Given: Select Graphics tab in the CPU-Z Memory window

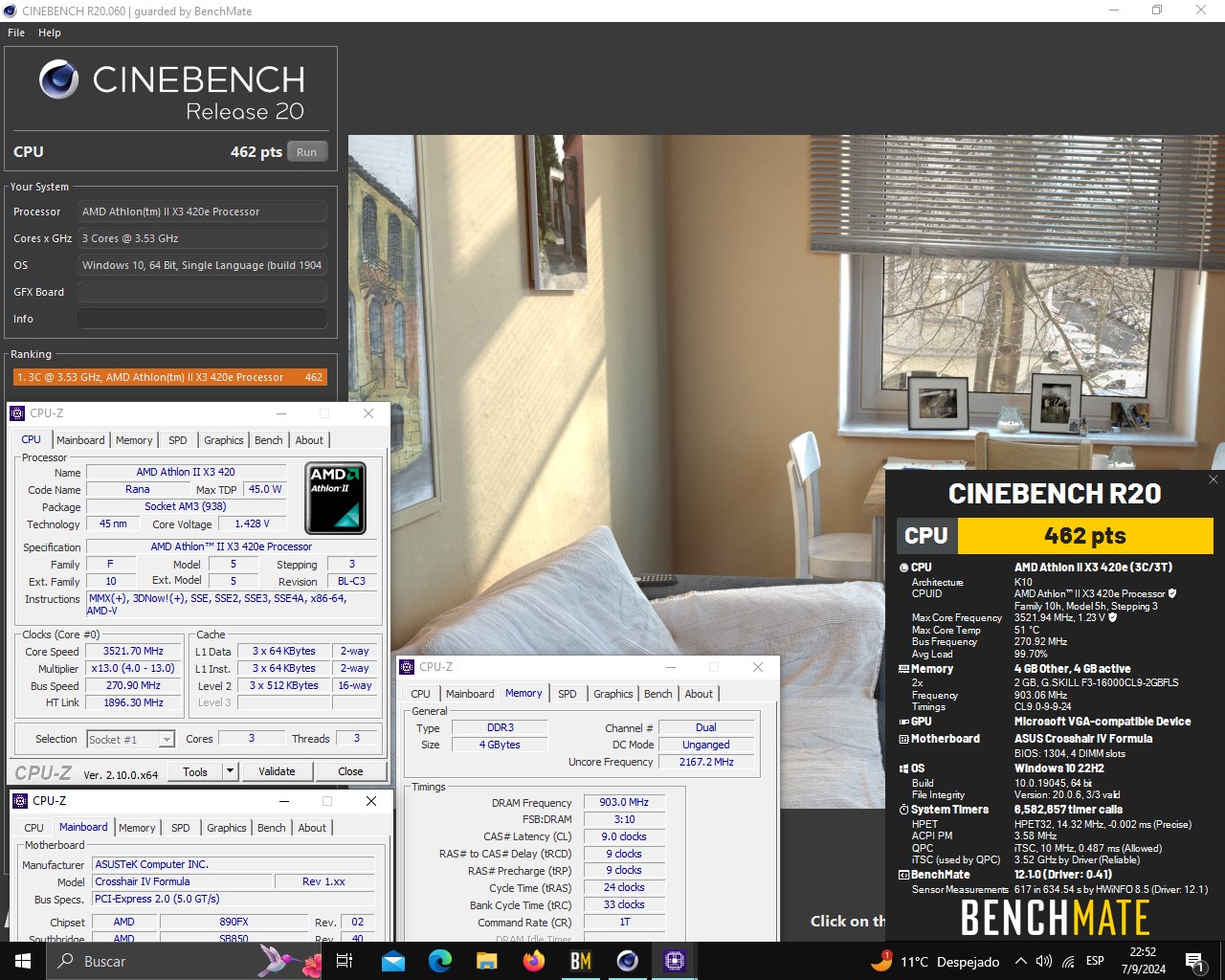Looking at the screenshot, I should tap(613, 694).
